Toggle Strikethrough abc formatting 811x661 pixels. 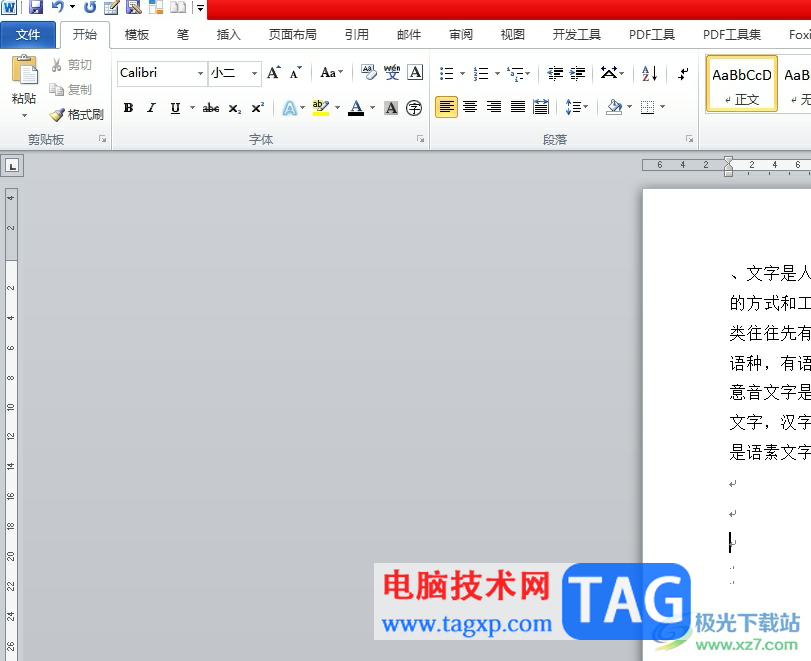(211, 108)
